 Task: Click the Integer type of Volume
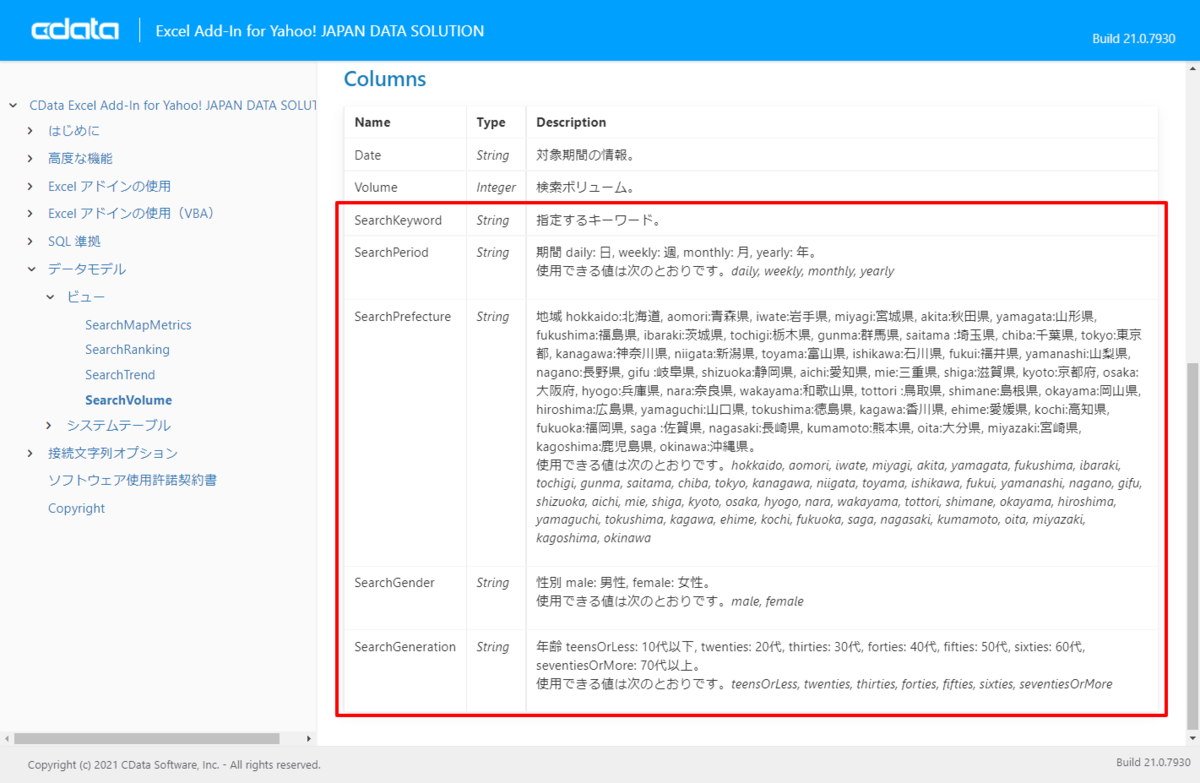tap(496, 187)
